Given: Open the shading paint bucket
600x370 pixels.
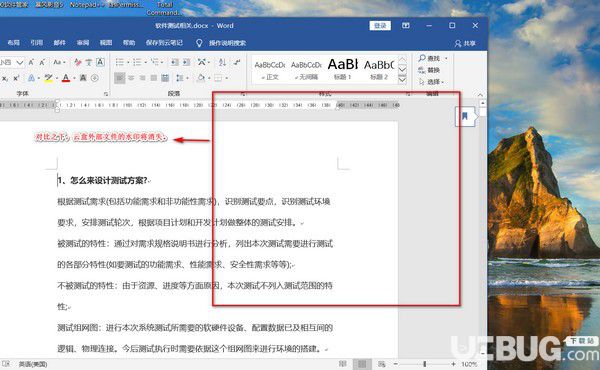Looking at the screenshot, I should coord(201,78).
